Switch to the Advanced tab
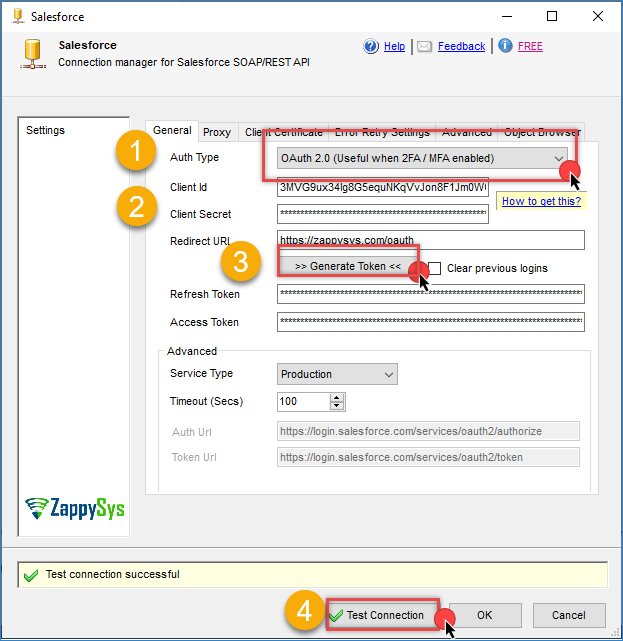Screen dimensions: 623x641 pyautogui.click(x=466, y=132)
